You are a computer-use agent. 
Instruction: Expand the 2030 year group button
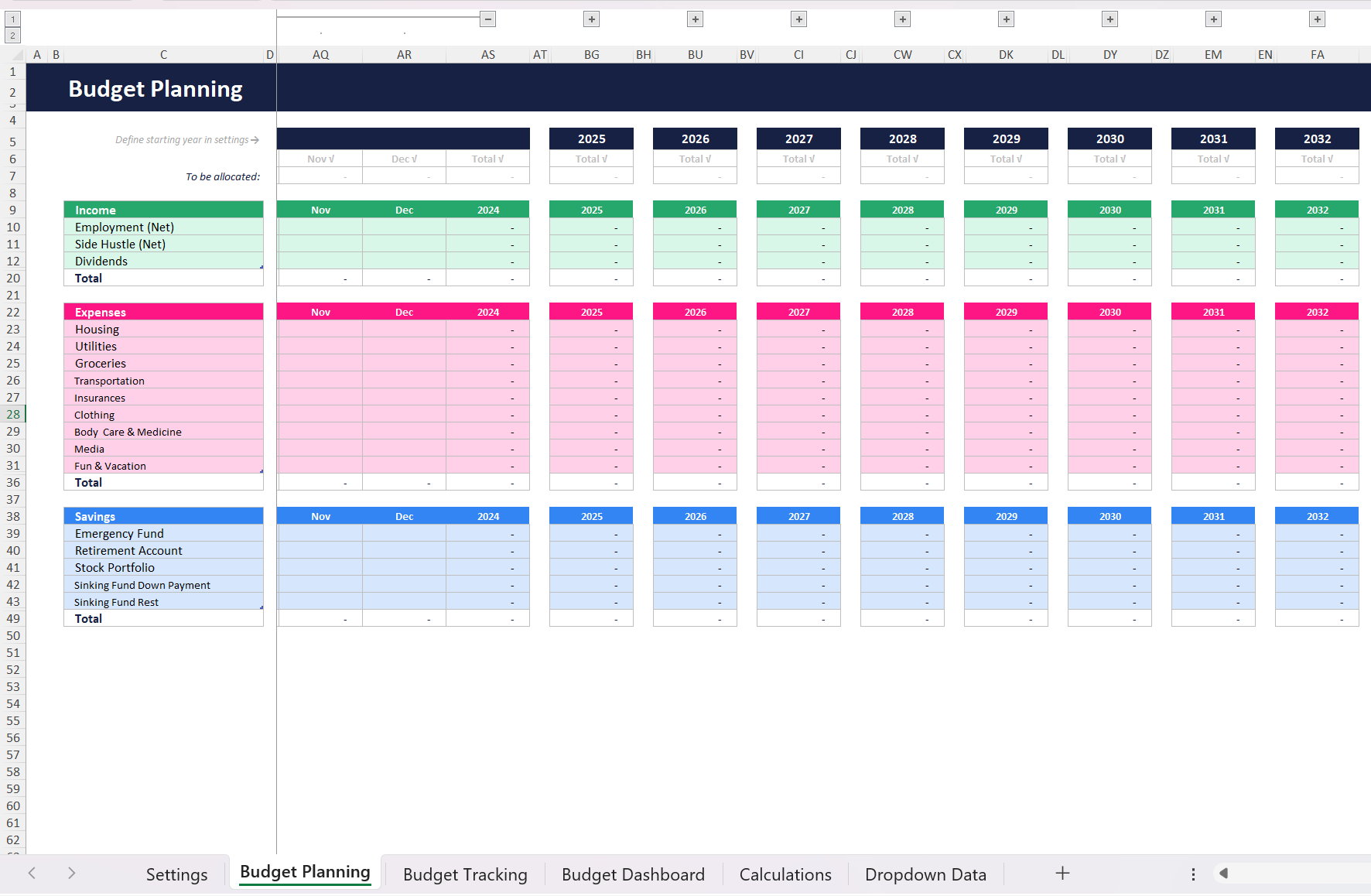pyautogui.click(x=1109, y=19)
